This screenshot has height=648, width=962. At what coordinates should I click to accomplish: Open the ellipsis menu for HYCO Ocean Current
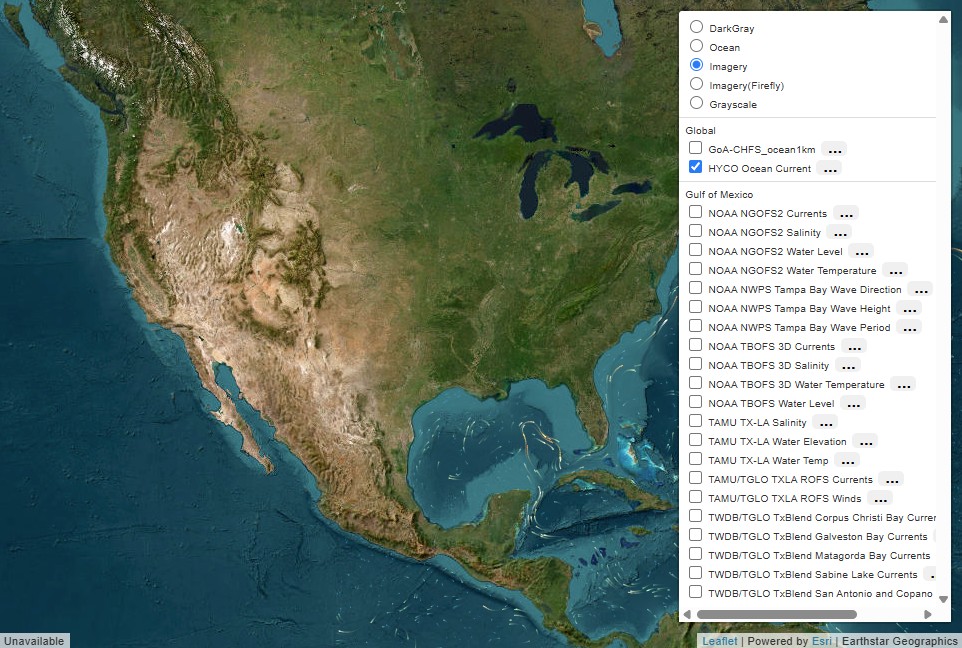click(829, 168)
